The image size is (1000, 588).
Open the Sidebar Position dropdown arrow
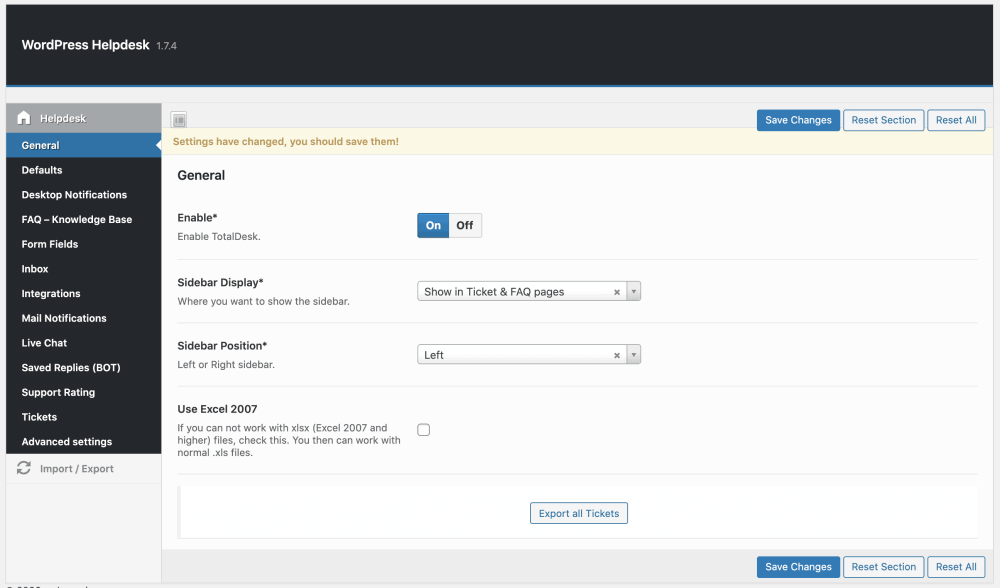[x=633, y=354]
